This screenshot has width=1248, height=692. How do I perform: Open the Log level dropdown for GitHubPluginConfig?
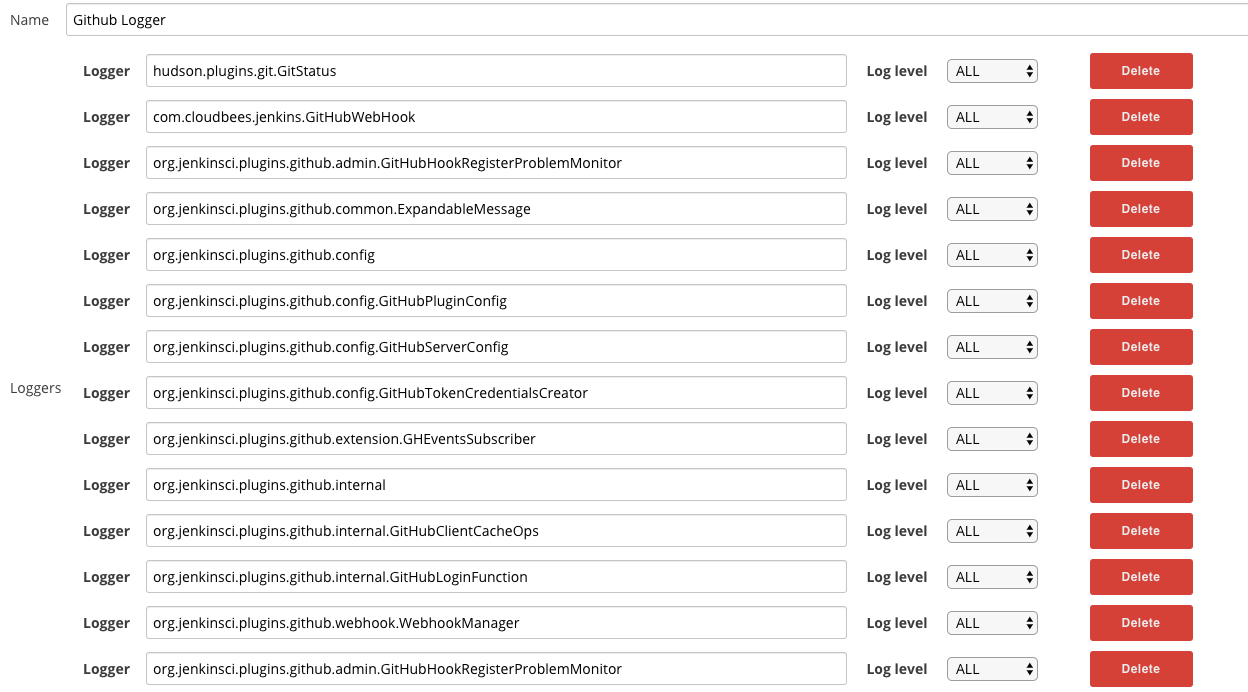point(991,300)
